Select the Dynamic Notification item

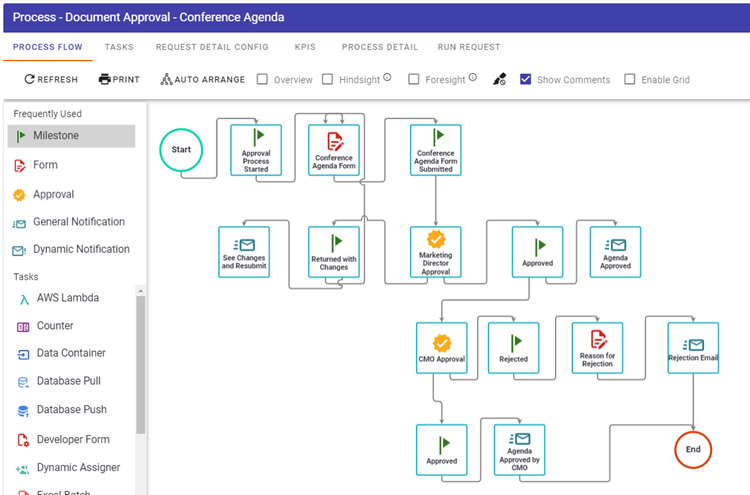point(80,249)
